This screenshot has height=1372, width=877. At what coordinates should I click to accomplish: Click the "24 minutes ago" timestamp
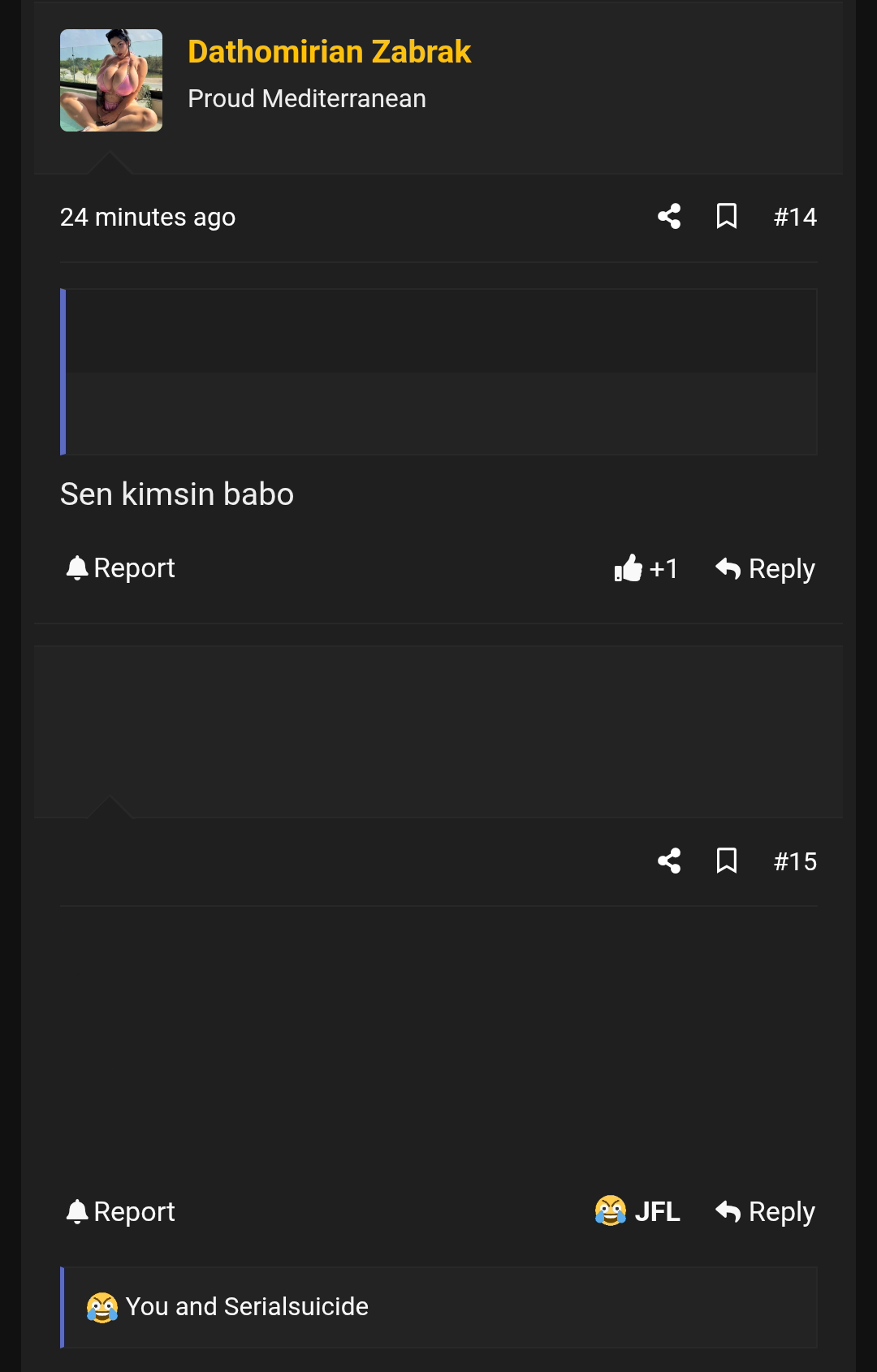(x=148, y=217)
